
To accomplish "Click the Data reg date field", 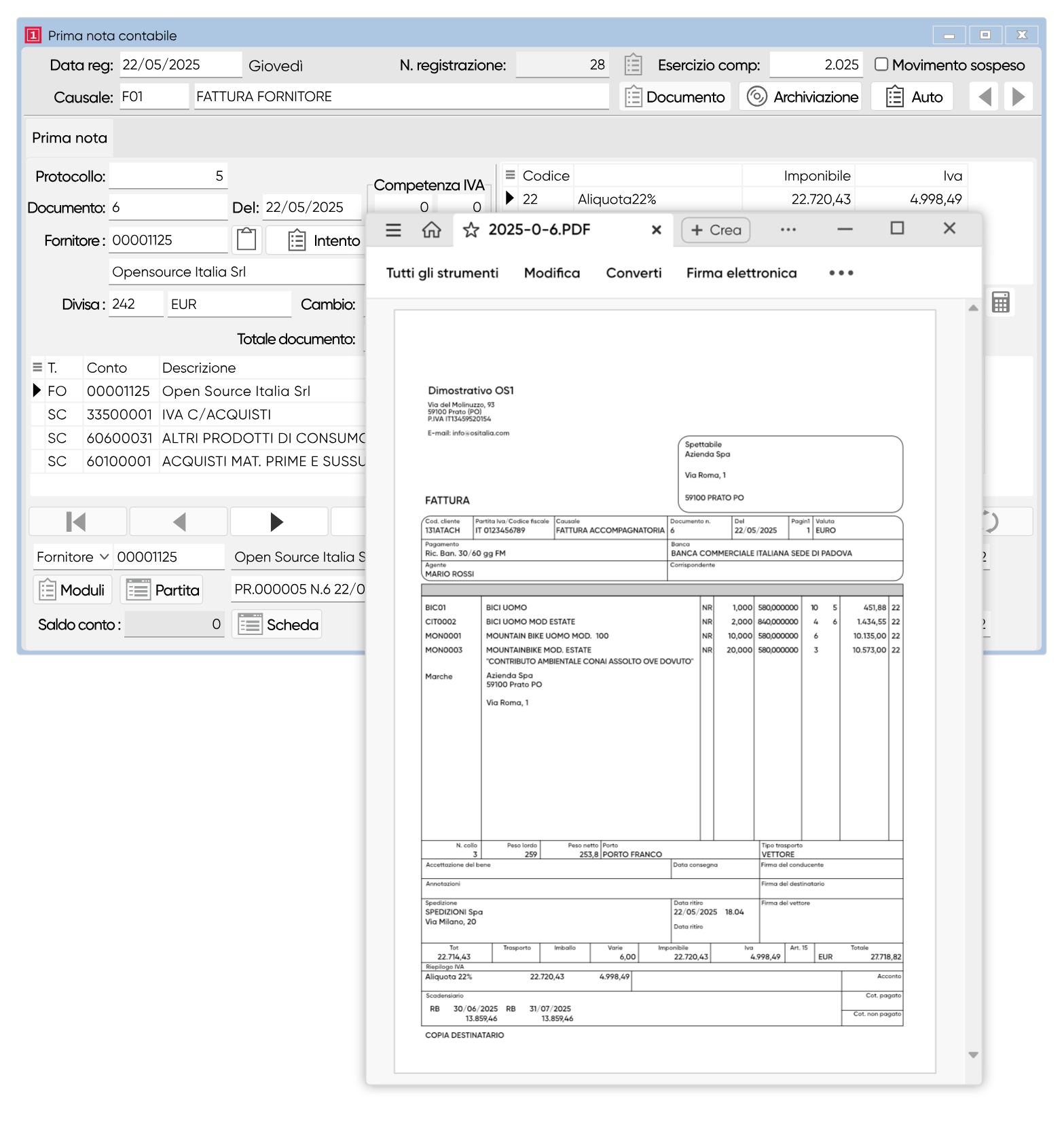I will [x=181, y=65].
